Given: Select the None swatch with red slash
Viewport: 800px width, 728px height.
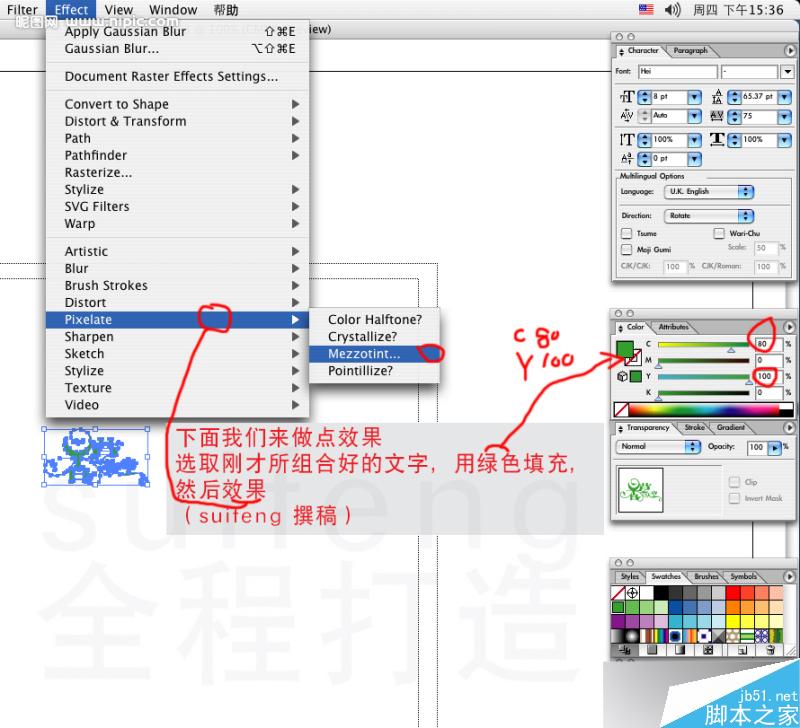Looking at the screenshot, I should [x=619, y=593].
